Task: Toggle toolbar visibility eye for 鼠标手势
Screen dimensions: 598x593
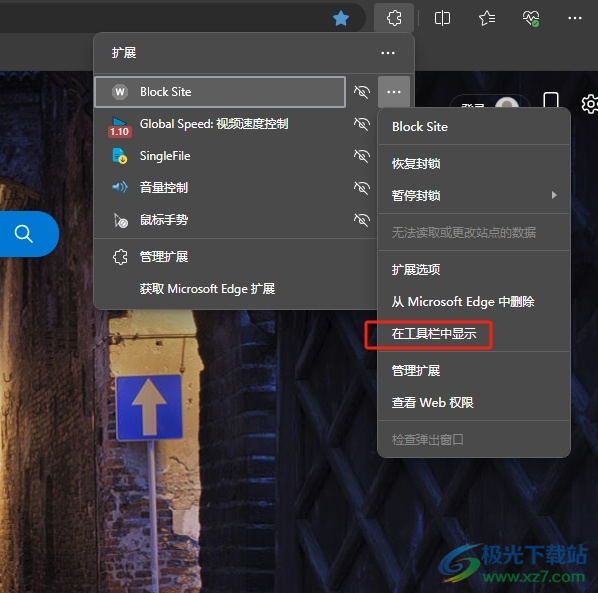Action: click(362, 220)
